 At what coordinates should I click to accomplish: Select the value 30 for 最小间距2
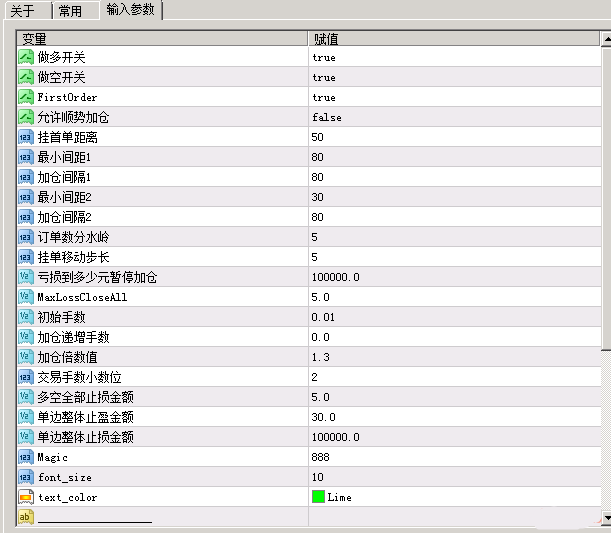[x=318, y=197]
